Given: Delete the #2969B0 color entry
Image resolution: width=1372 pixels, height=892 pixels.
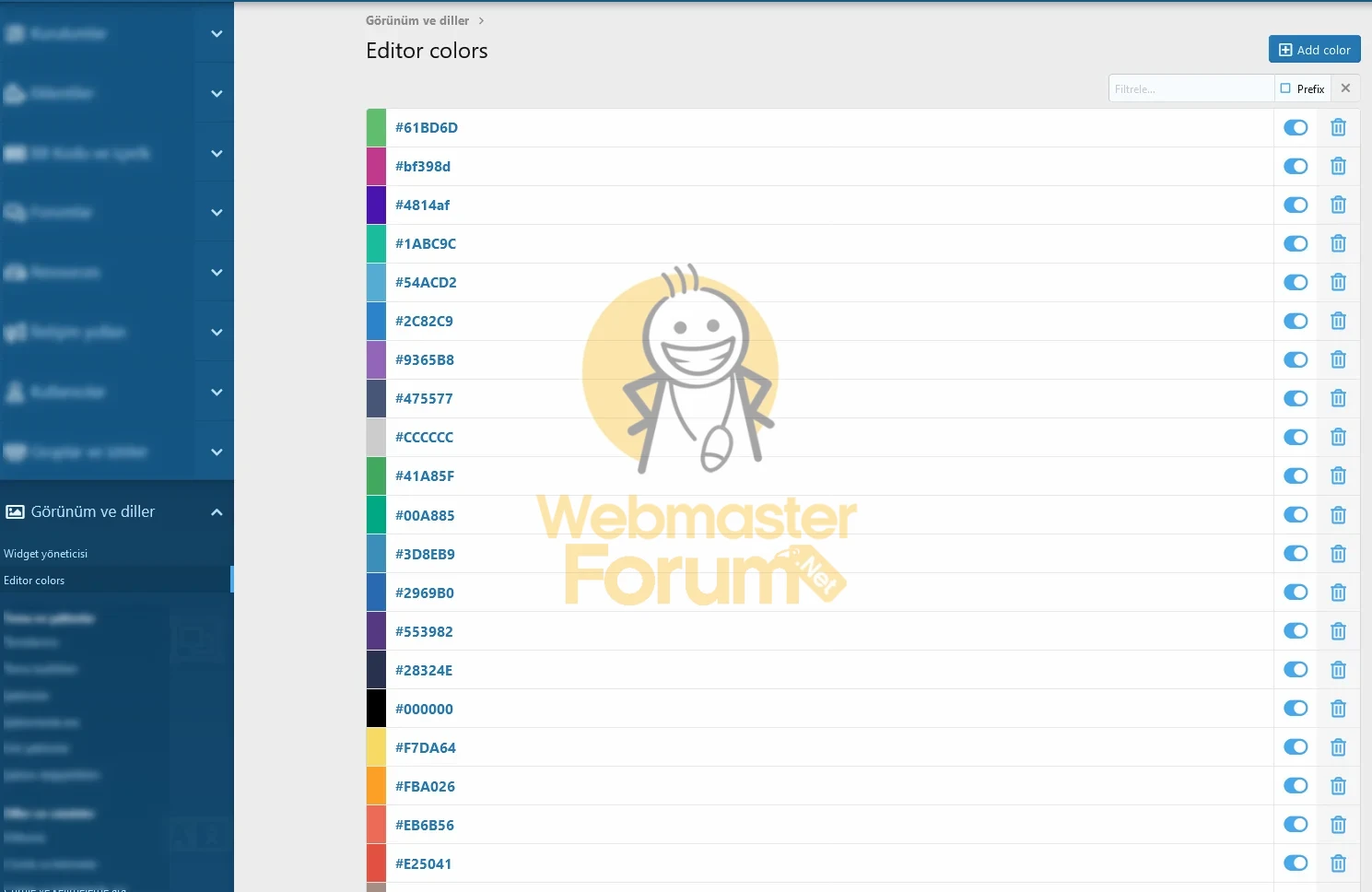Looking at the screenshot, I should coord(1338,593).
